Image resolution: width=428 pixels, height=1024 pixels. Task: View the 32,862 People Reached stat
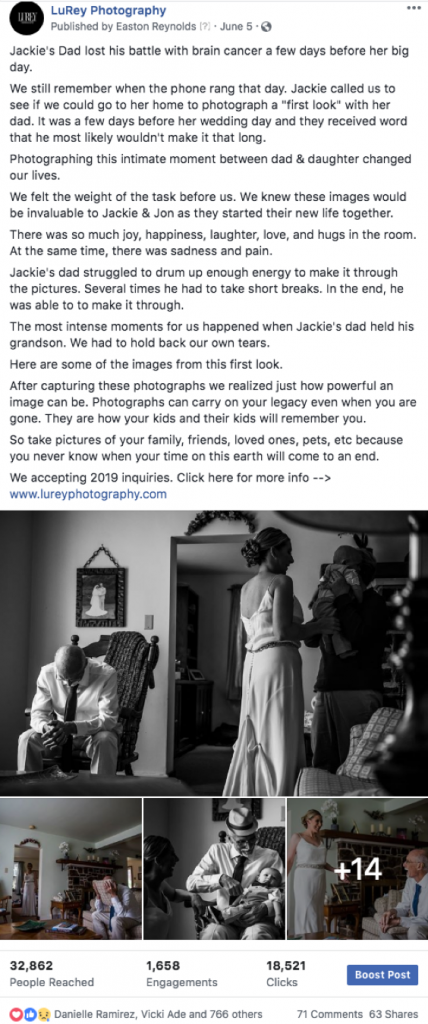tap(52, 974)
